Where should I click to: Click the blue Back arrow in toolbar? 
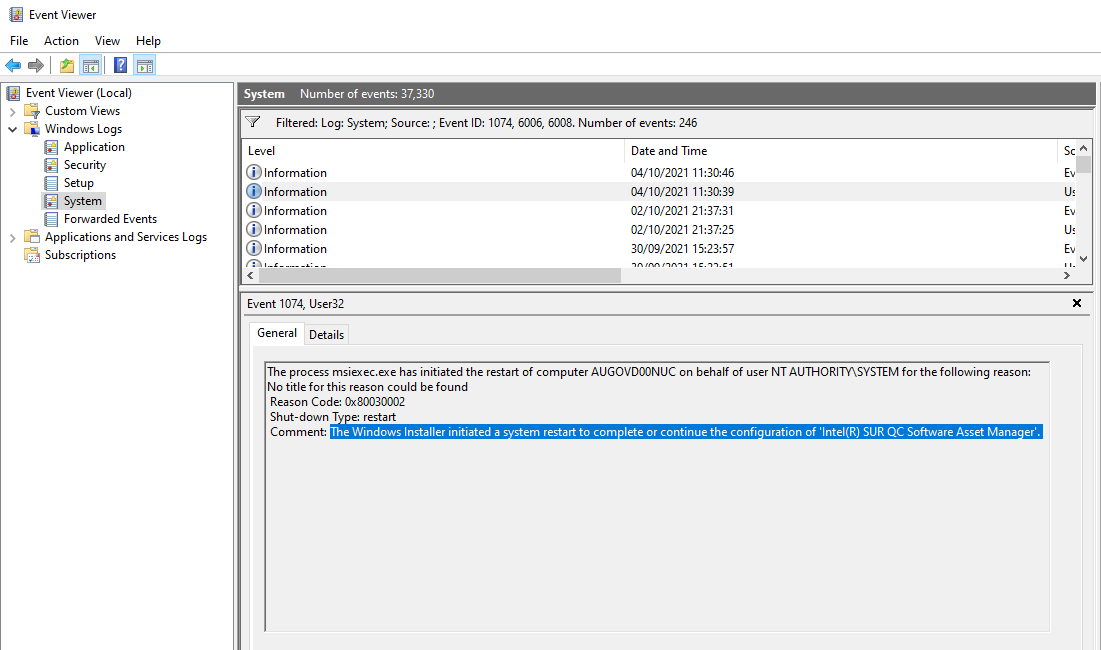[13, 66]
